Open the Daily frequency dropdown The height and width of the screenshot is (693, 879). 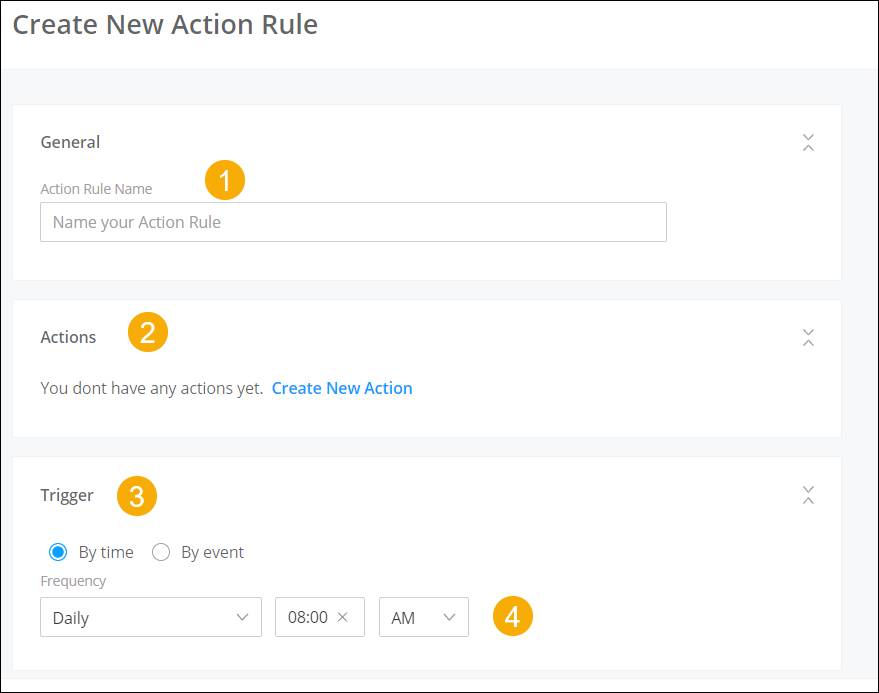[x=151, y=617]
